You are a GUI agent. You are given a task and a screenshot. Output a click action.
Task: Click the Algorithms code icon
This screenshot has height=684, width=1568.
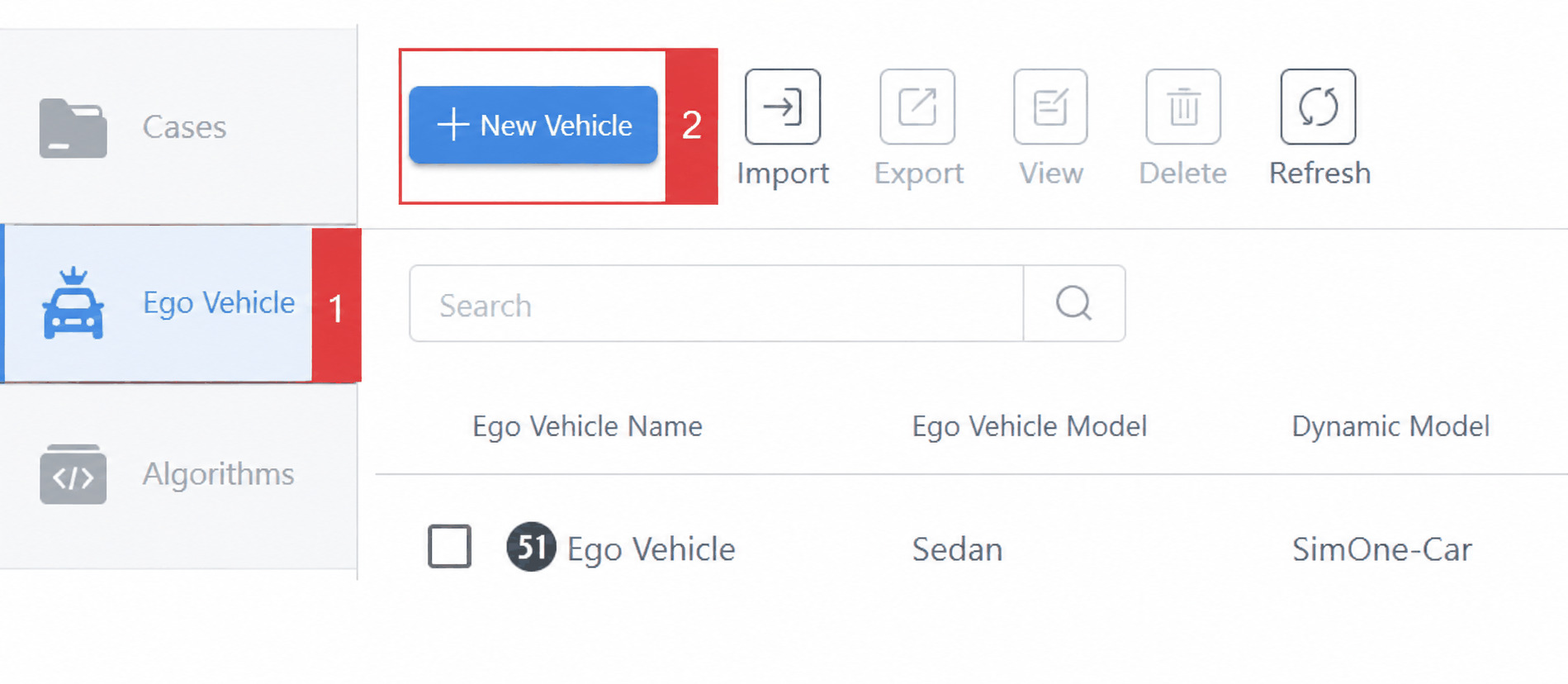point(73,474)
